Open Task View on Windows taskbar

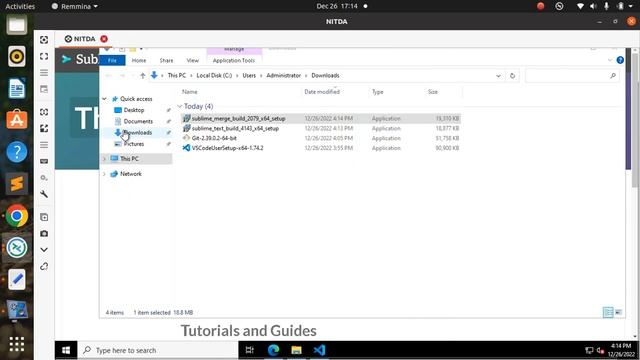coord(250,350)
